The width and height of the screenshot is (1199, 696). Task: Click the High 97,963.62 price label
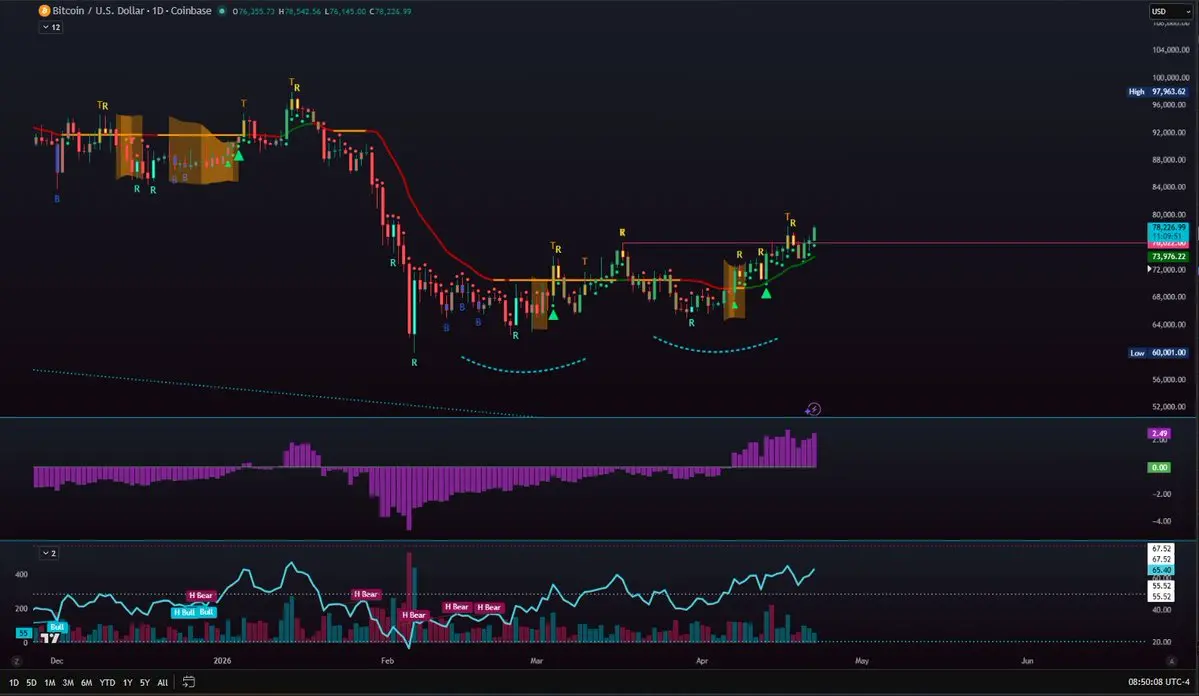point(1158,92)
